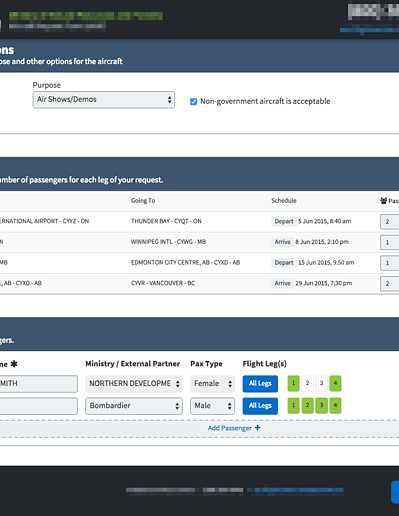The height and width of the screenshot is (516, 399).
Task: Toggle leg 3 for the Bombardier passenger
Action: [321, 405]
